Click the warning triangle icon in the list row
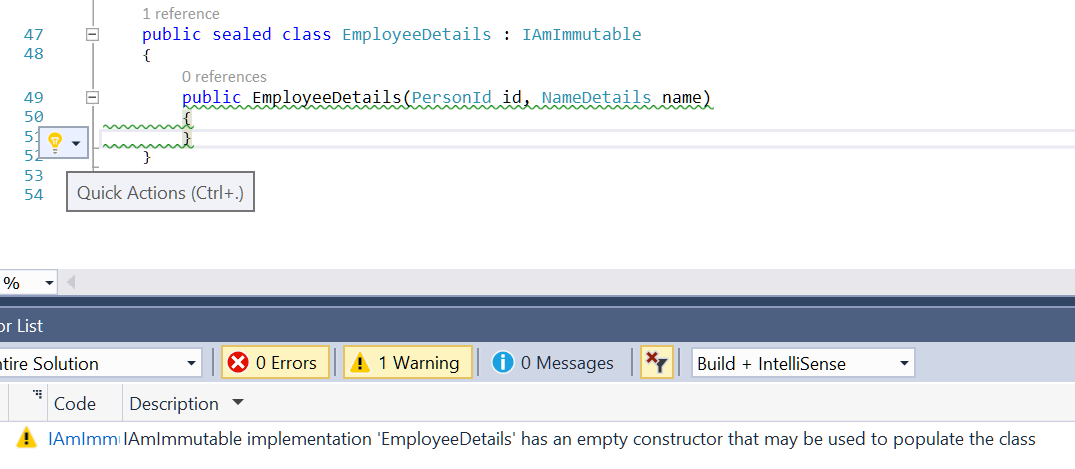Image resolution: width=1075 pixels, height=469 pixels. coord(26,439)
